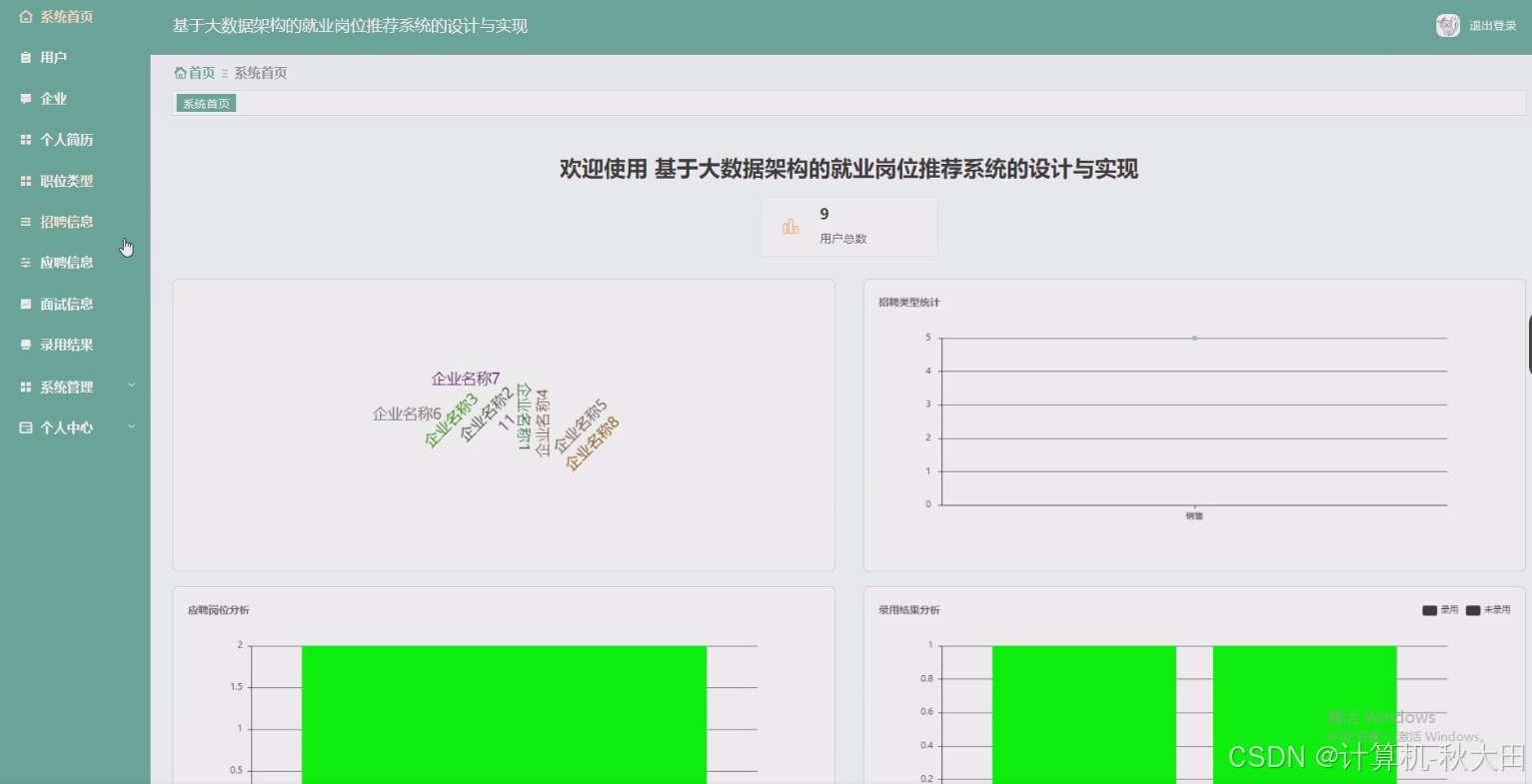Click 企业名称6 in the word cloud
1532x784 pixels.
coord(407,413)
